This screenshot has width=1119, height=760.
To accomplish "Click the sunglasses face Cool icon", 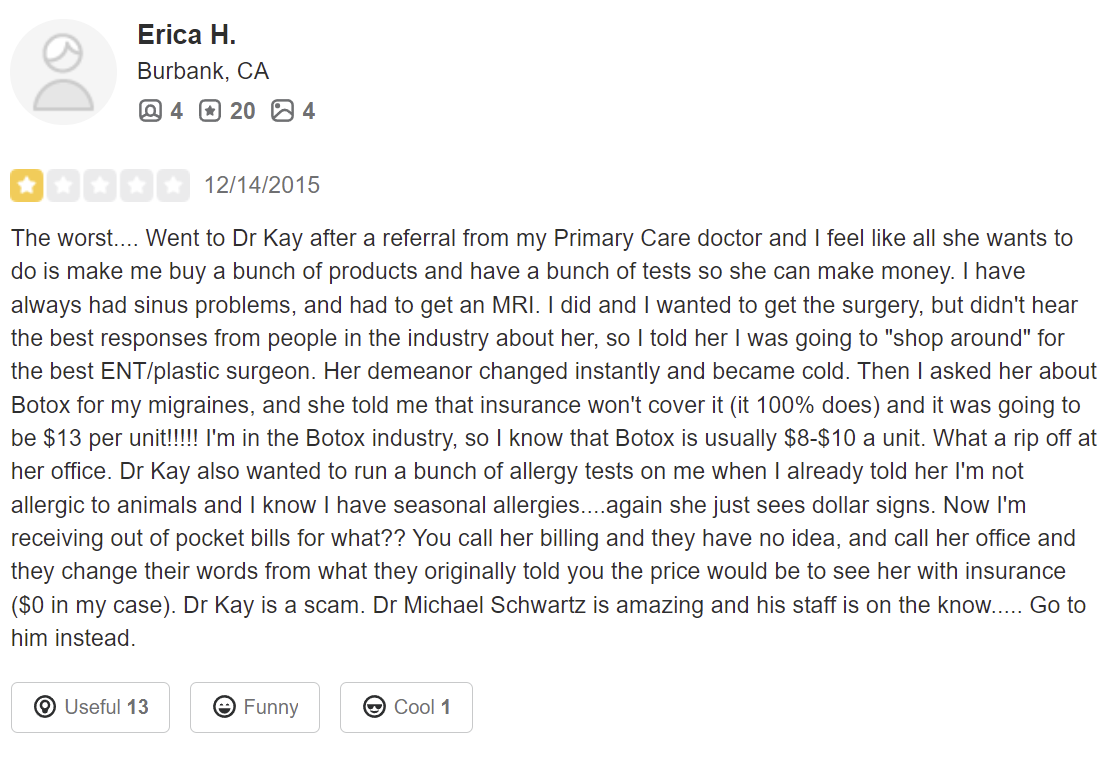I will (375, 707).
